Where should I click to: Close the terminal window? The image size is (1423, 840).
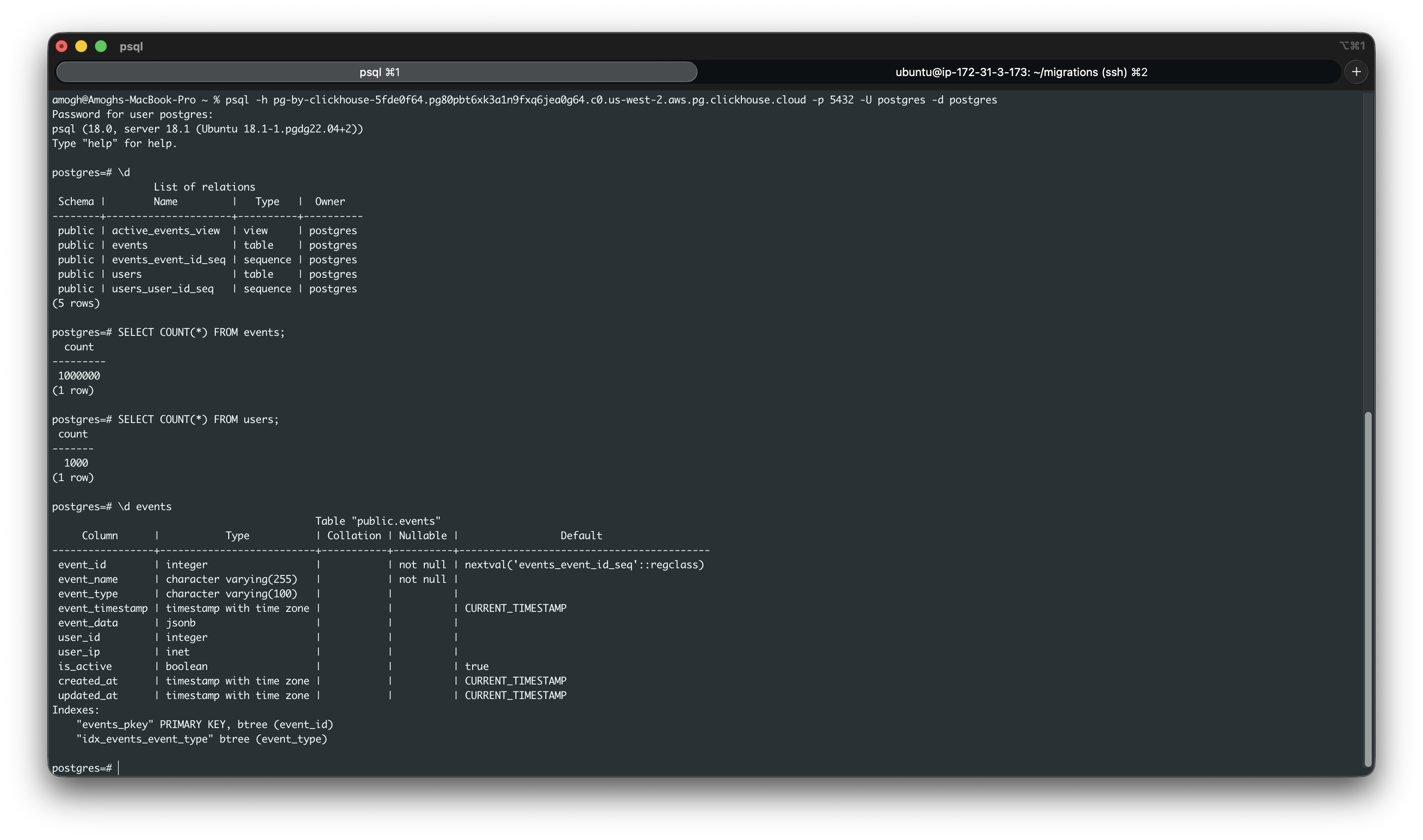coord(62,47)
